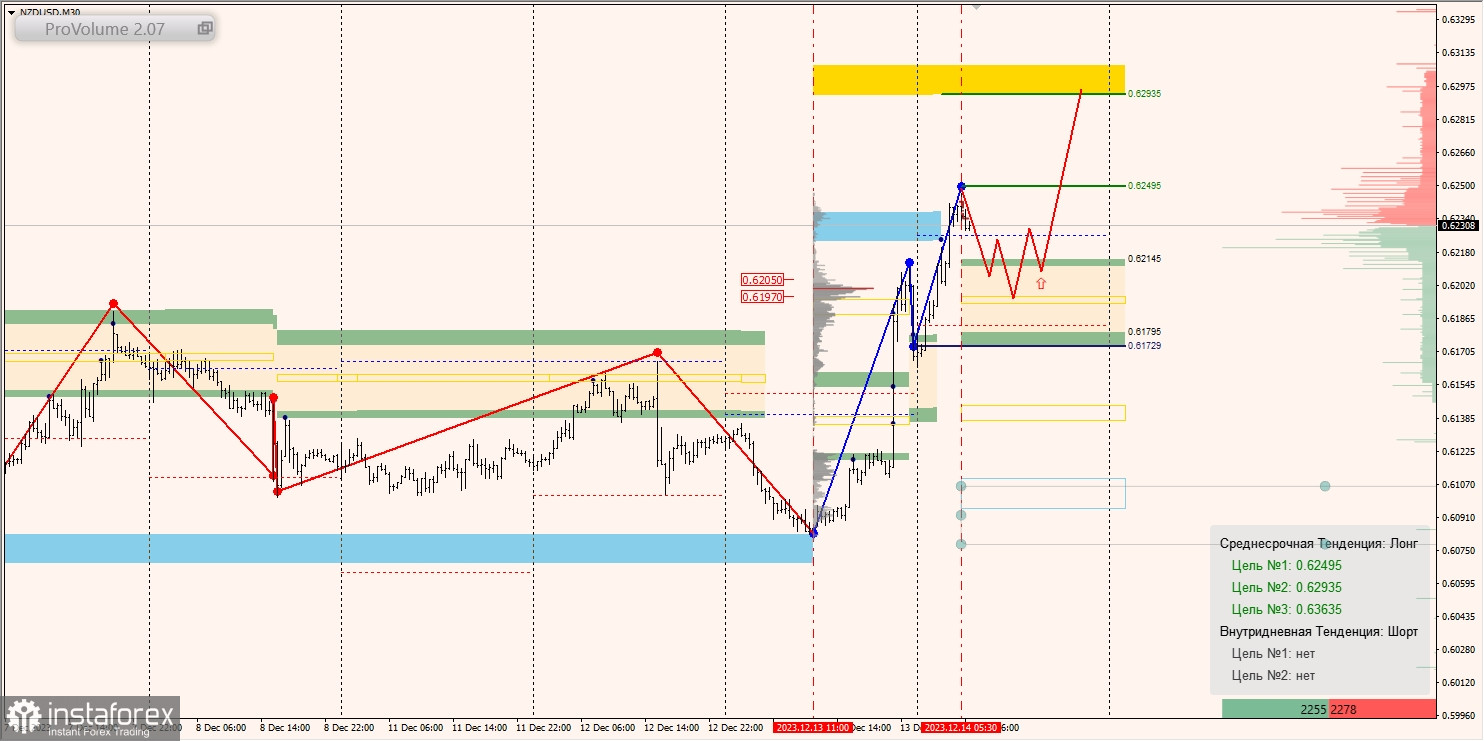Screen dimensions: 1484x741
Task: Click the '11 Dec 14:00' time axis label
Action: [479, 727]
